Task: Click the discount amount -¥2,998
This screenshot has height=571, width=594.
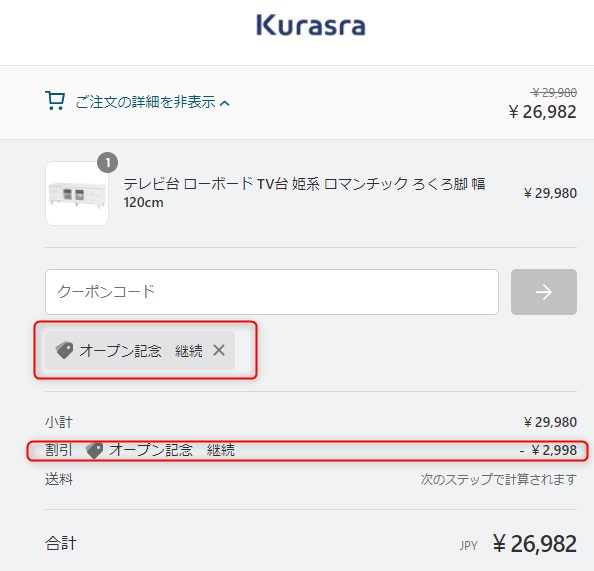Action: pyautogui.click(x=548, y=450)
